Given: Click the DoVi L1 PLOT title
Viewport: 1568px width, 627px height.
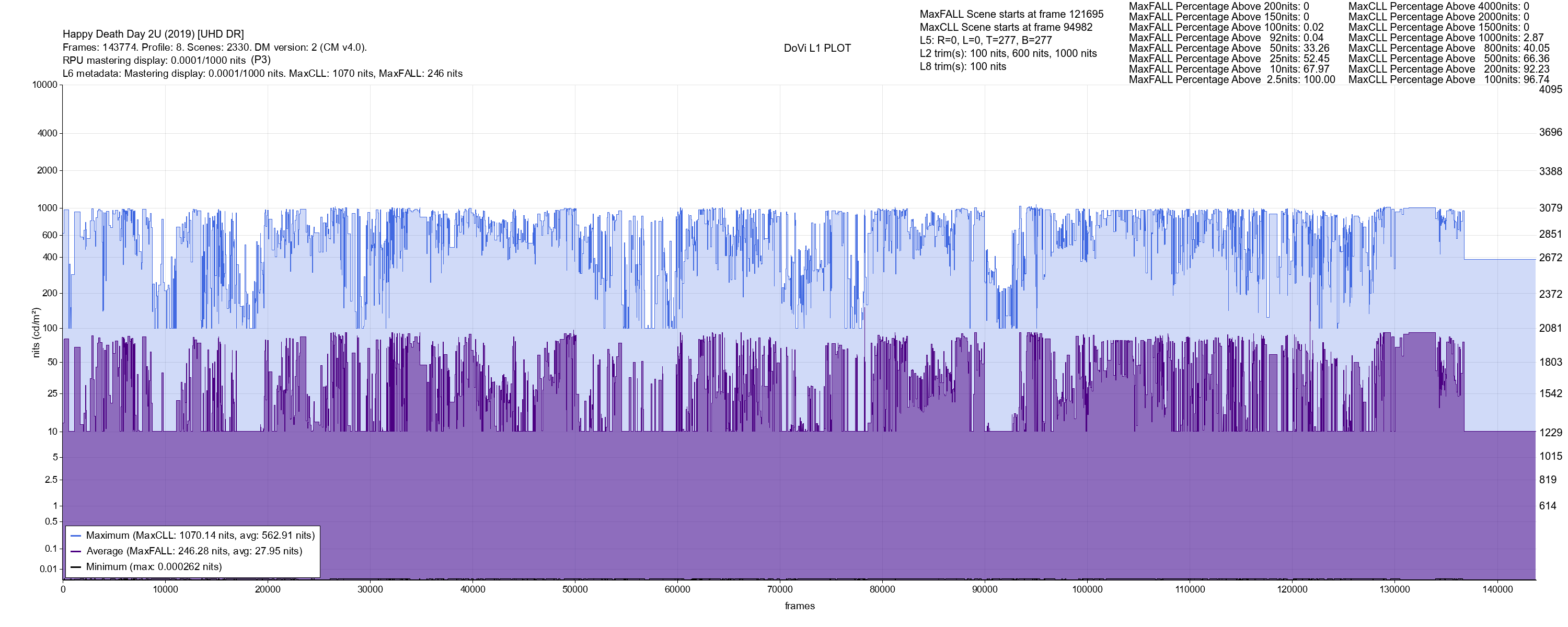Looking at the screenshot, I should pyautogui.click(x=817, y=48).
